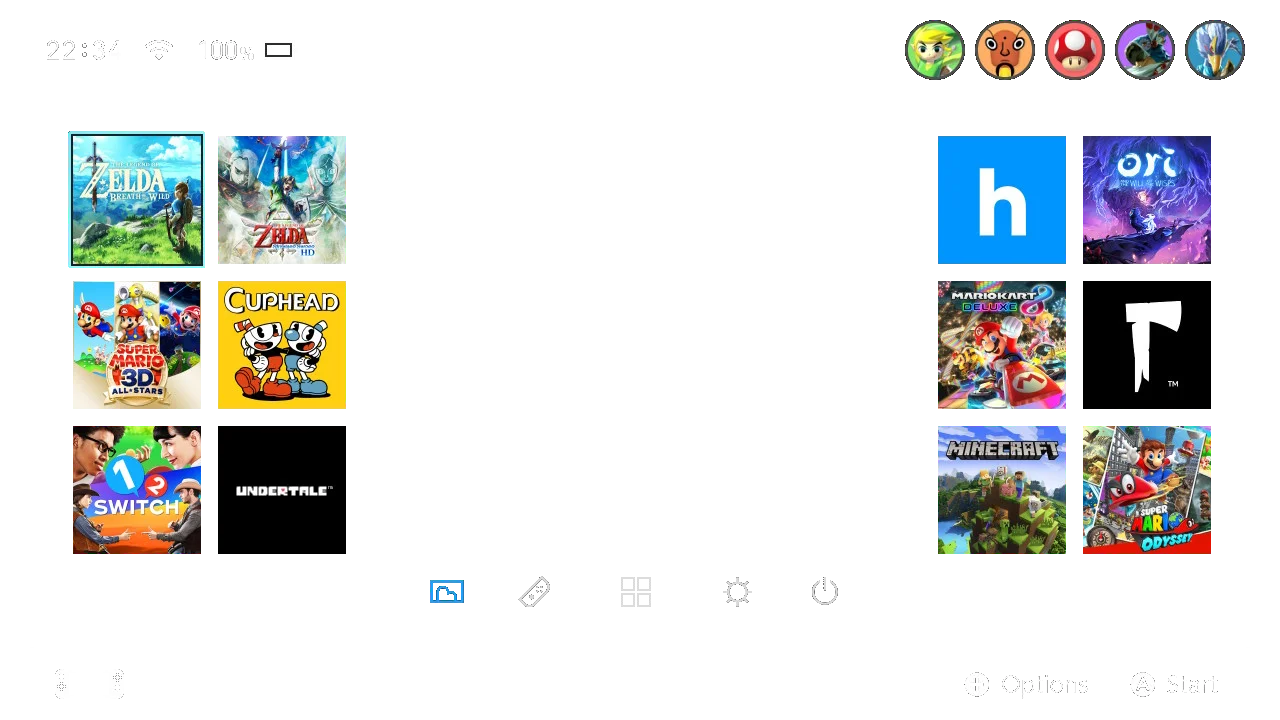
Task: Select the Power icon
Action: pos(825,592)
